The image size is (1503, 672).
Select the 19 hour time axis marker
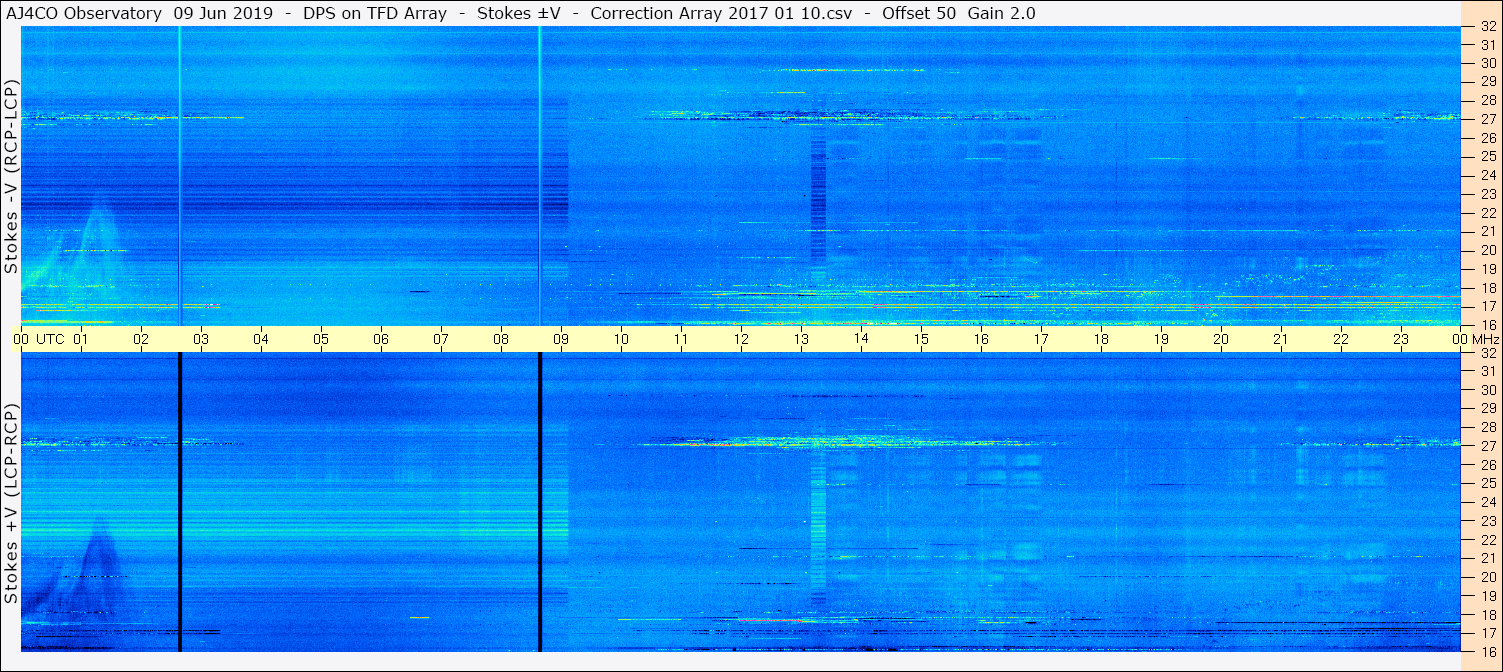1161,339
